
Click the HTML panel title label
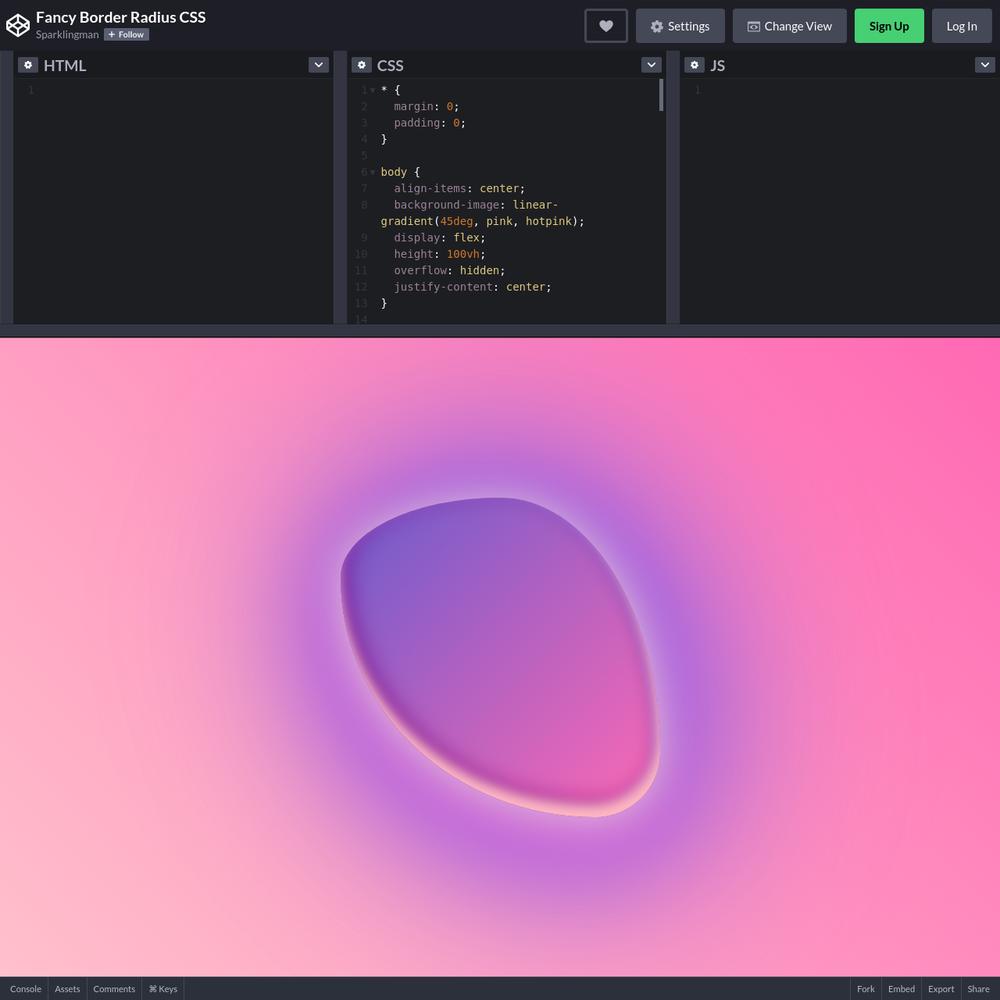pyautogui.click(x=64, y=65)
